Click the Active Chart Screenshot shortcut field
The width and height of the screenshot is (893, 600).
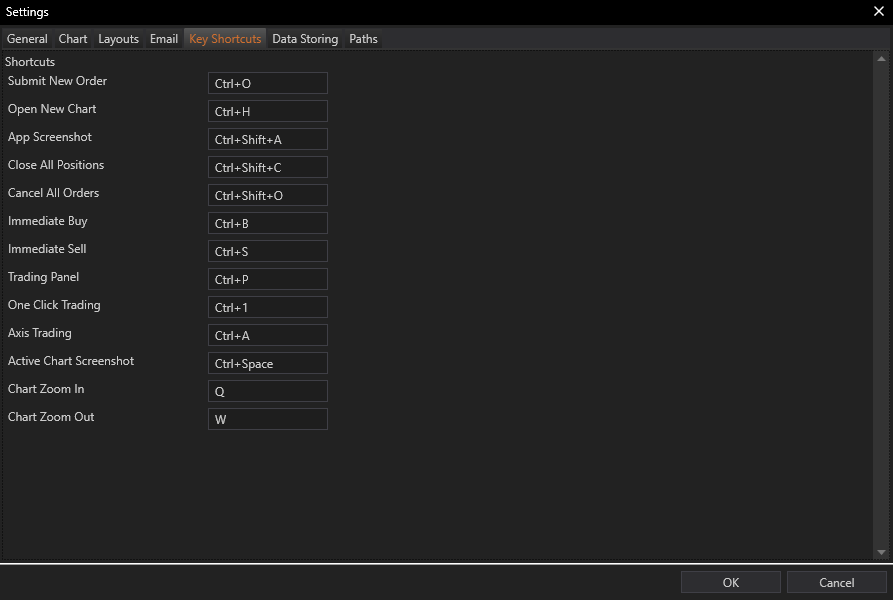(x=267, y=363)
